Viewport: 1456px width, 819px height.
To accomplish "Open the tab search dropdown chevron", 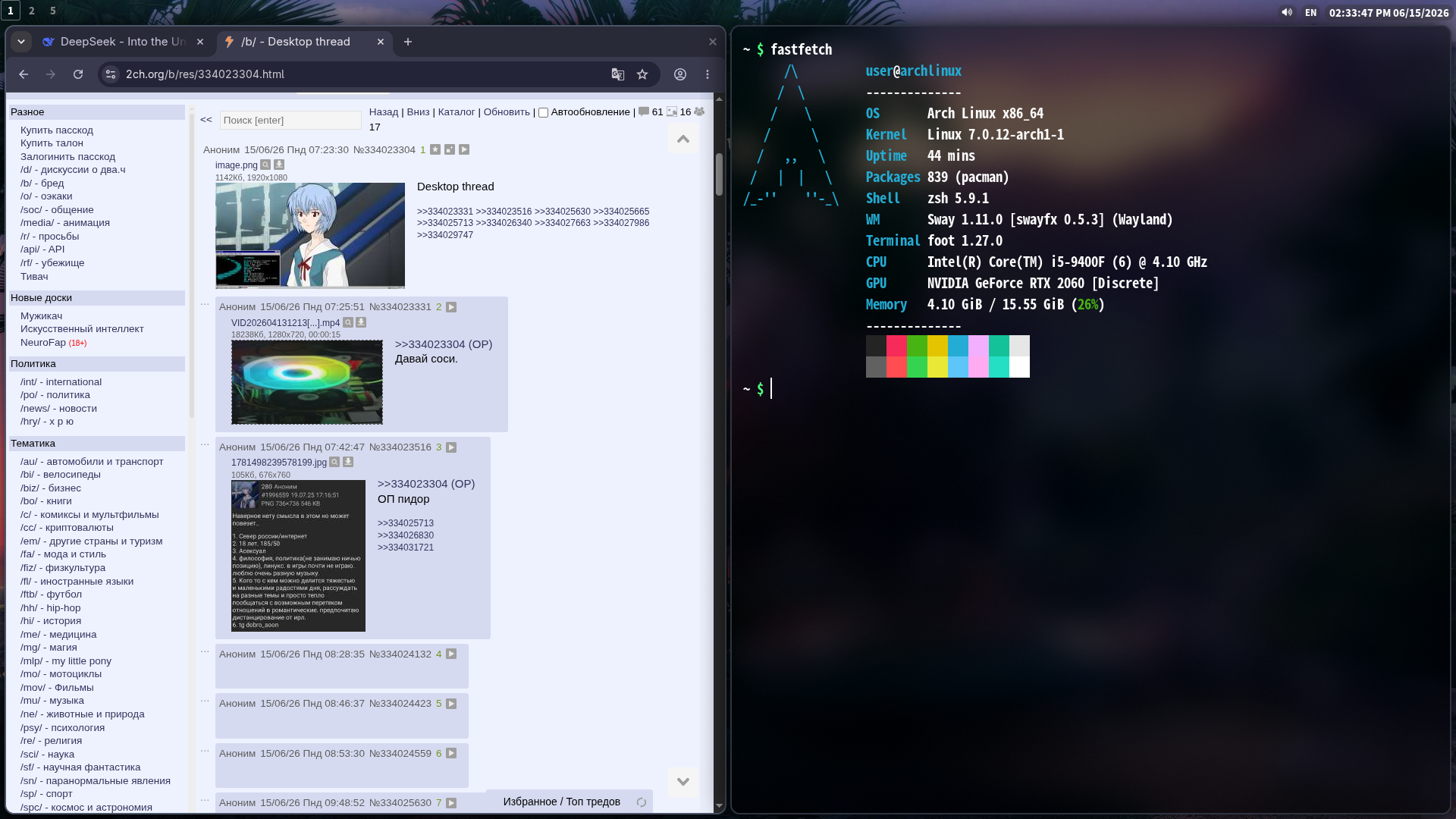I will click(x=21, y=42).
